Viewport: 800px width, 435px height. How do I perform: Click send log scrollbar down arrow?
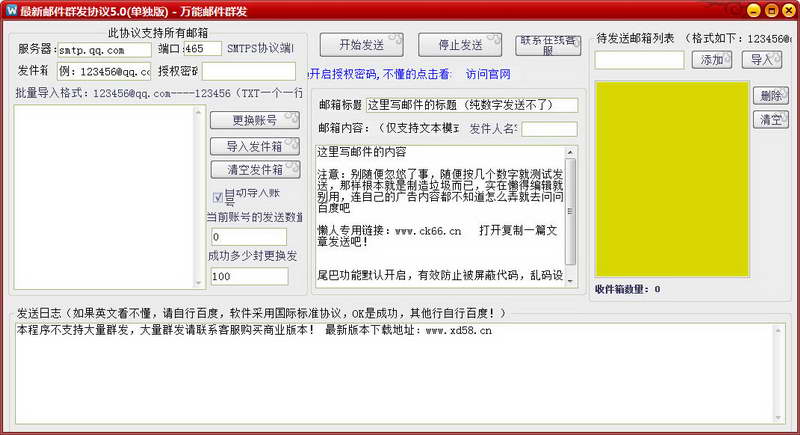(x=778, y=417)
